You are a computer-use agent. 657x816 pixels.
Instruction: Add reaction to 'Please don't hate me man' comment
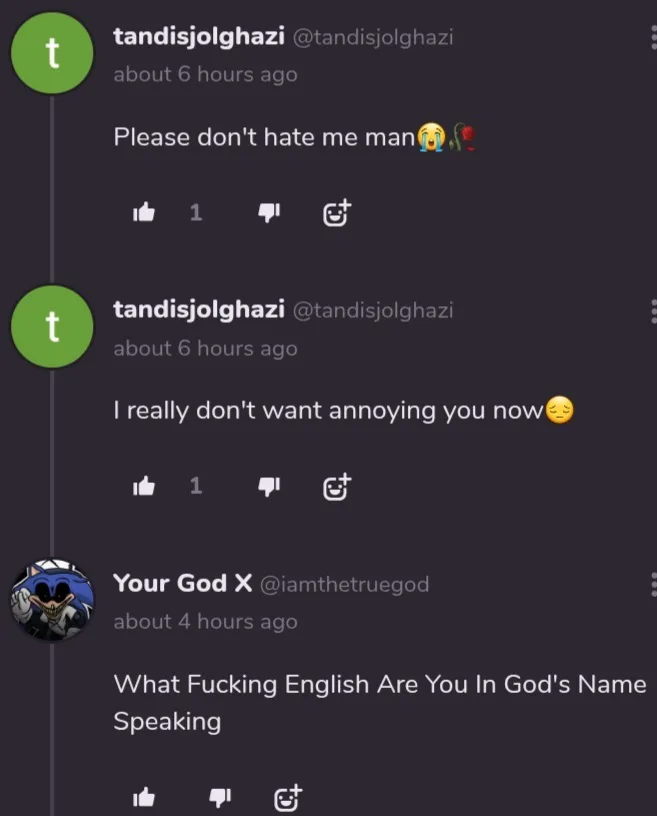337,213
